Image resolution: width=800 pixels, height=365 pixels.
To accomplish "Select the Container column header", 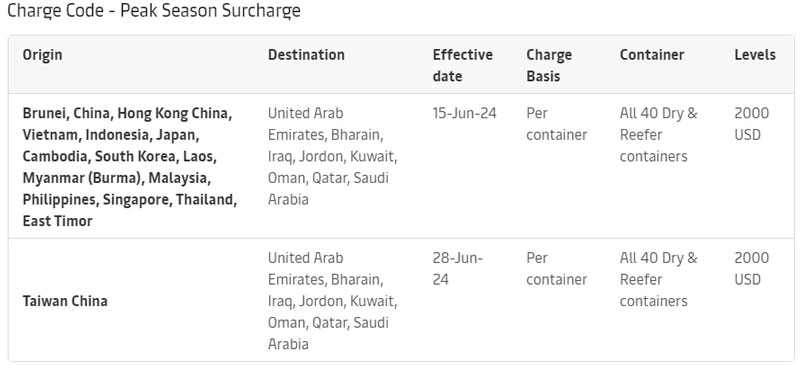I will pyautogui.click(x=652, y=55).
